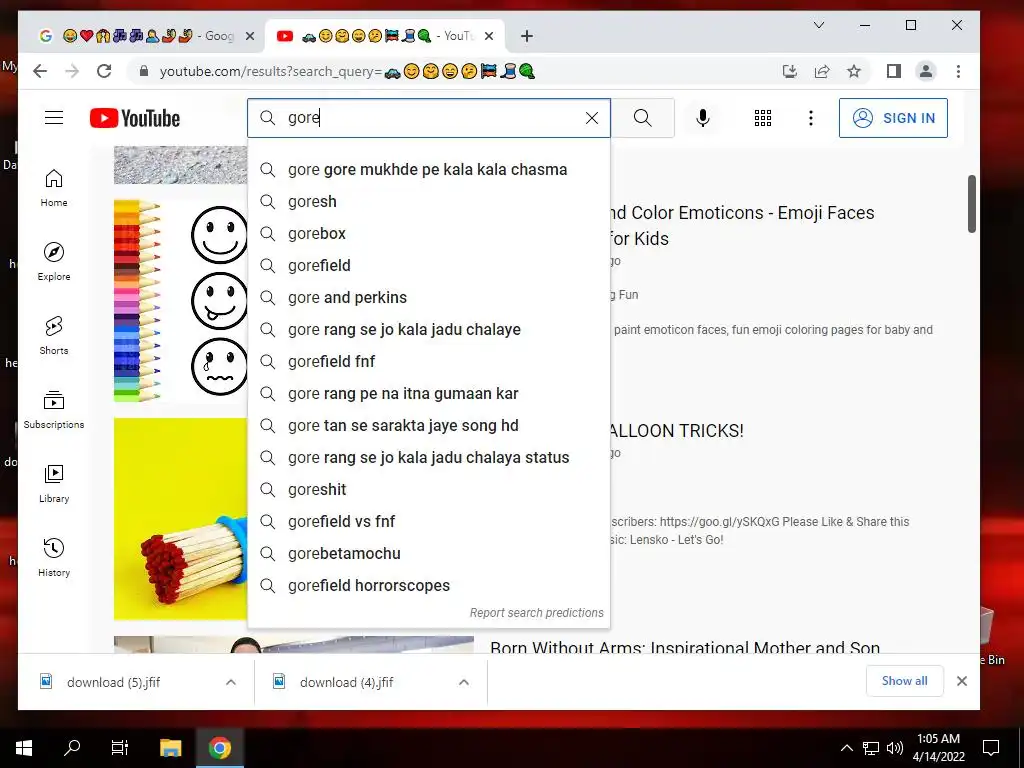The height and width of the screenshot is (768, 1024).
Task: Close the downloads bar
Action: 961,681
